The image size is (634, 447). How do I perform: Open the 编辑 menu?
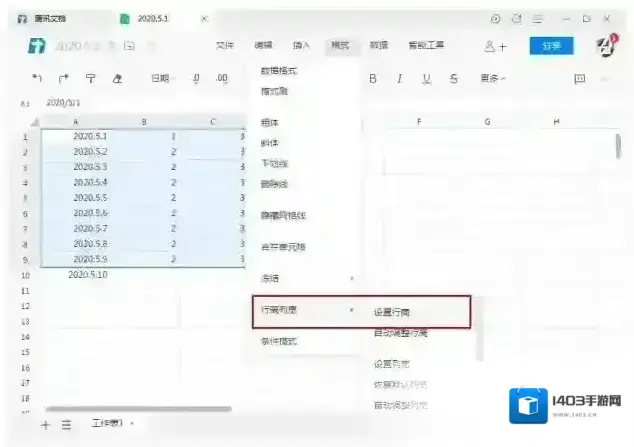tap(263, 45)
